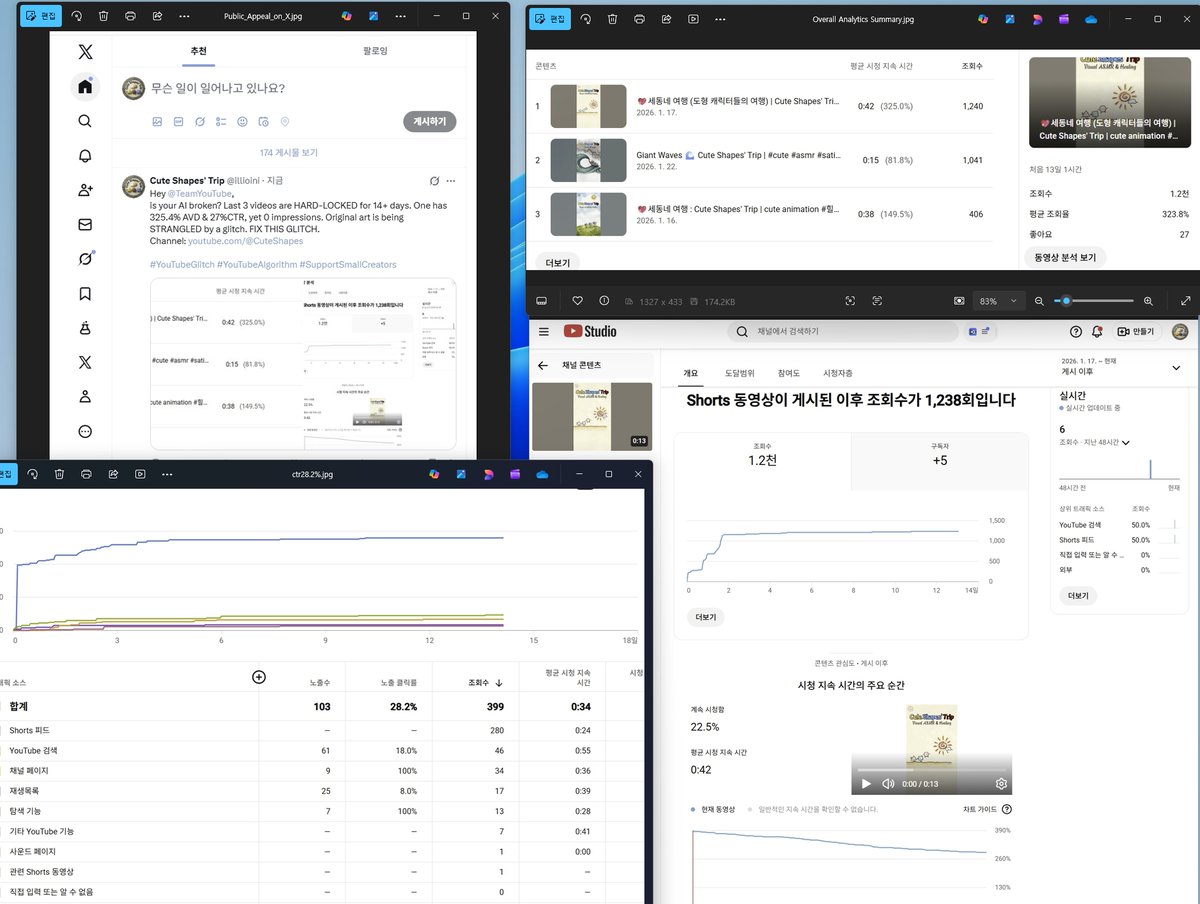Click the emoji icon in the X composer
Viewport: 1200px width, 904px height.
242,121
